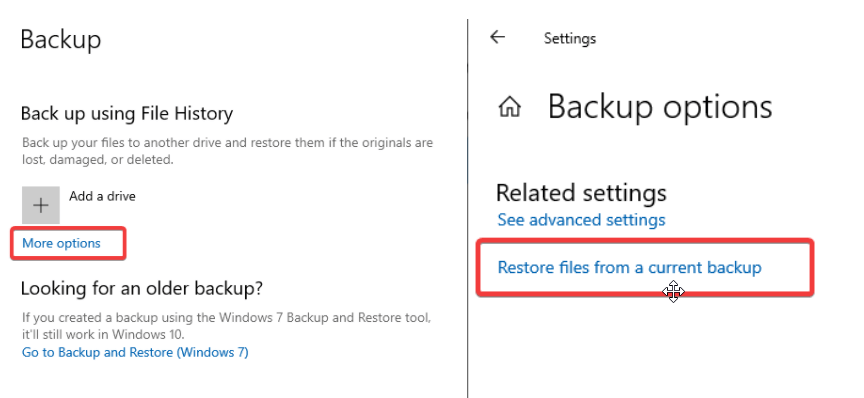The width and height of the screenshot is (864, 398).
Task: Click the Backup options page heading
Action: tap(660, 106)
